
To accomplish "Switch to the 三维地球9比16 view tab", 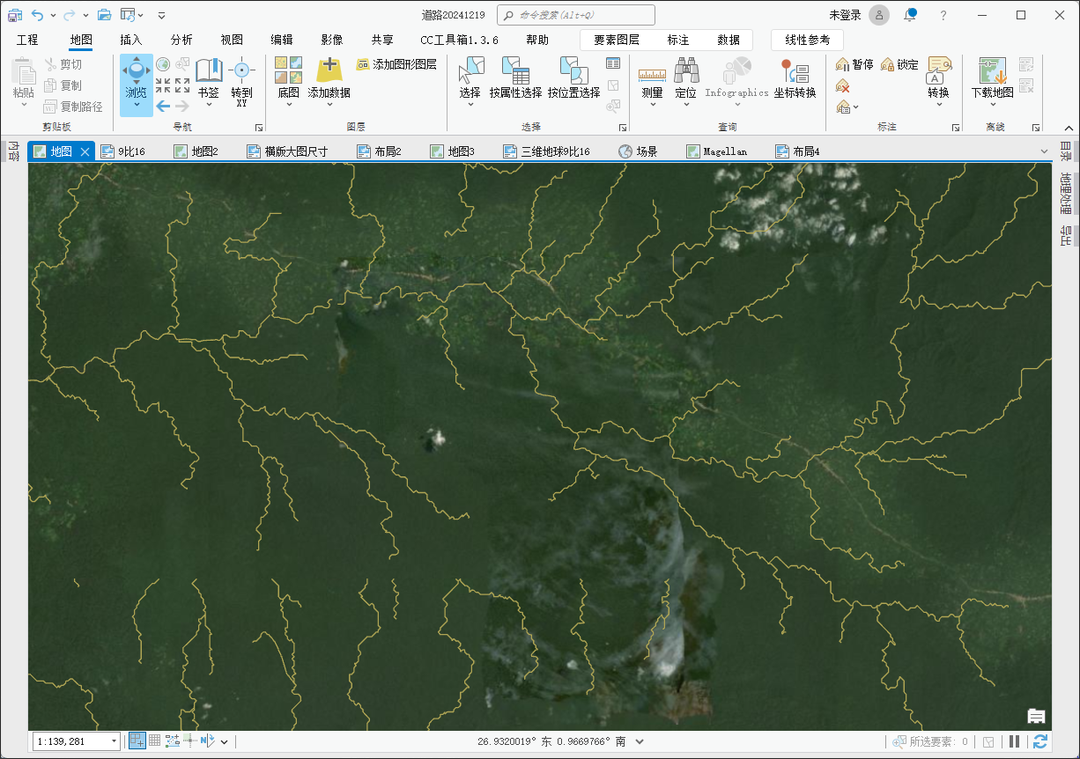I will point(547,152).
